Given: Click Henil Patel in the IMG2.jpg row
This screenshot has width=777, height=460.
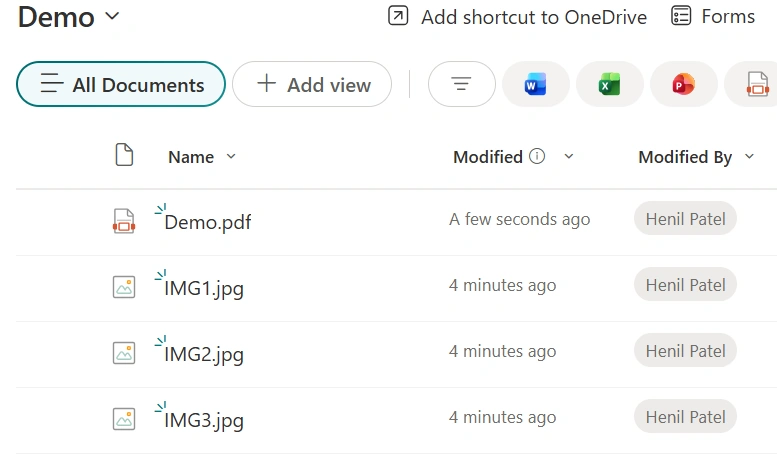Looking at the screenshot, I should [x=685, y=350].
